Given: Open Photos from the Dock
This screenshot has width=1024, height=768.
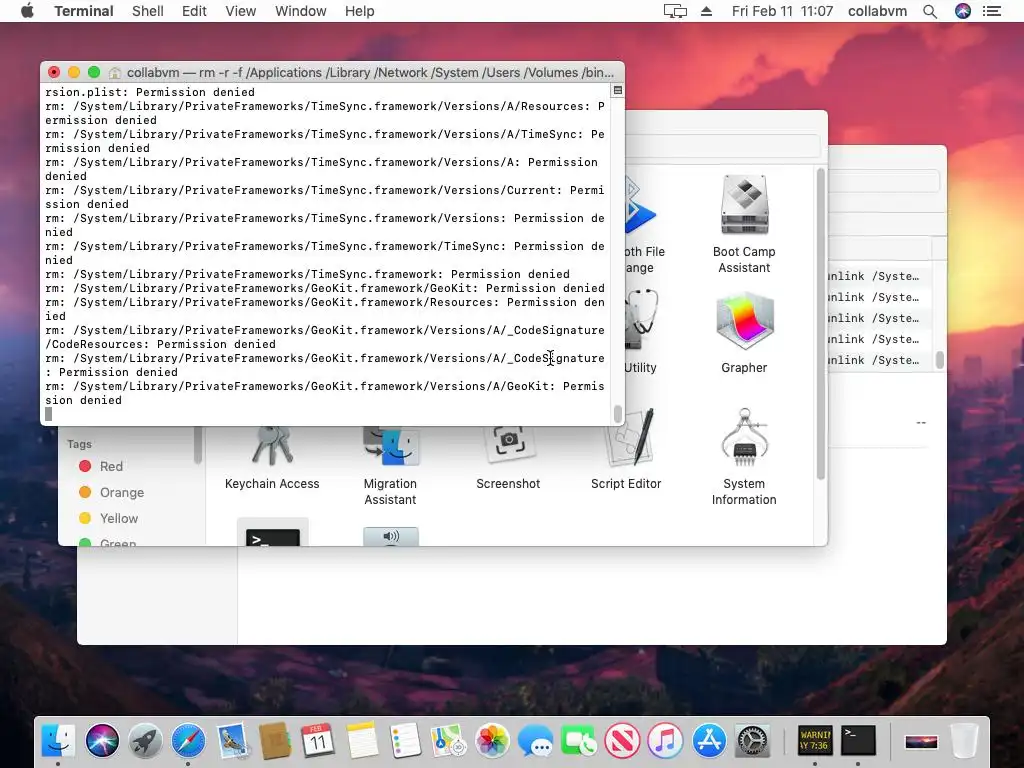Looking at the screenshot, I should 492,741.
